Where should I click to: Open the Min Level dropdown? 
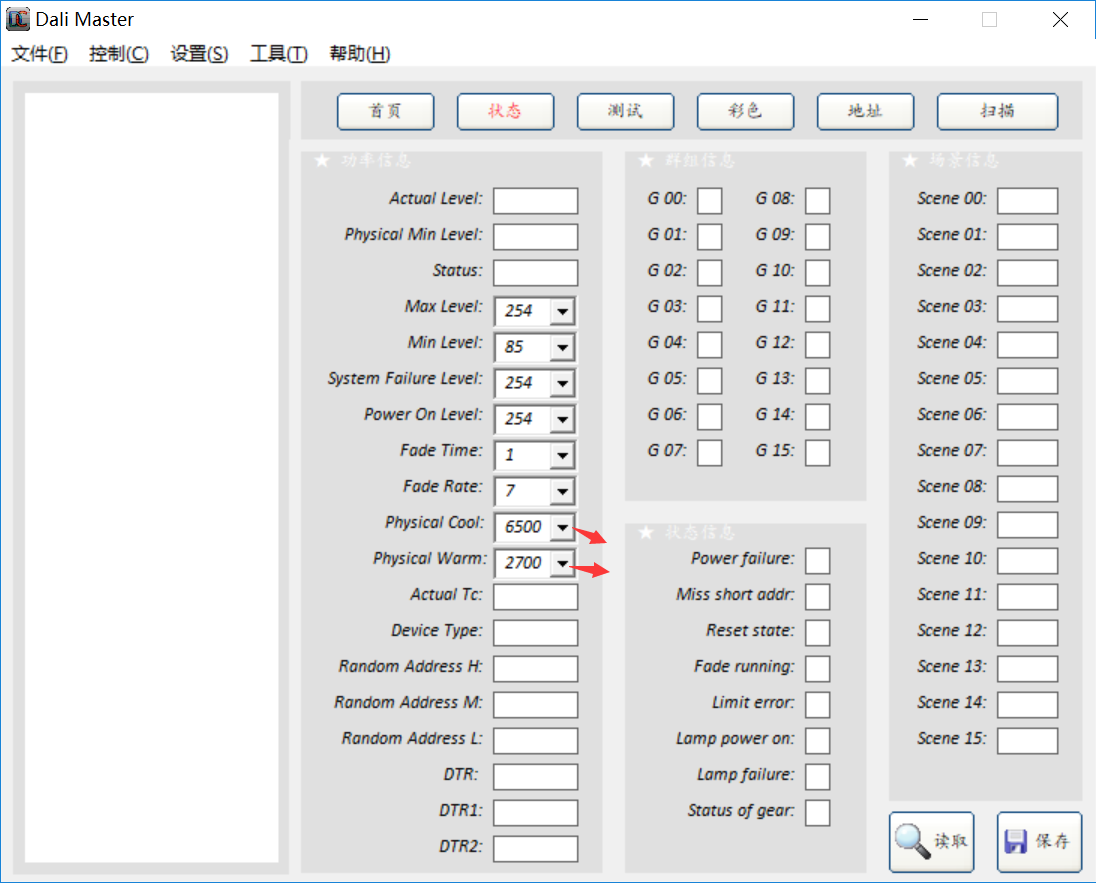tap(562, 347)
